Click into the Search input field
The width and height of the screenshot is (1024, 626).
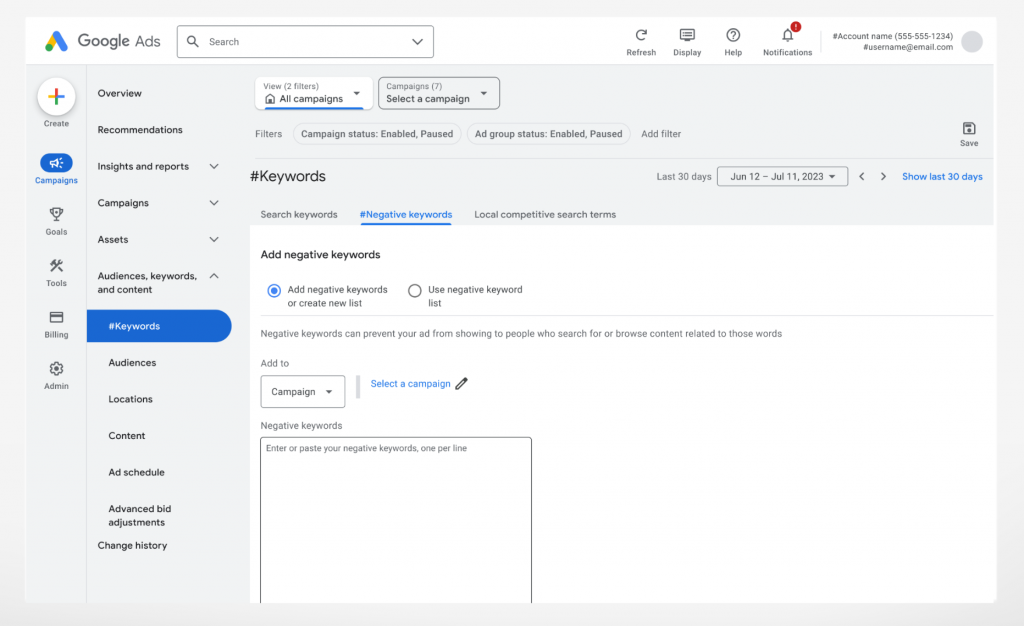click(x=306, y=42)
